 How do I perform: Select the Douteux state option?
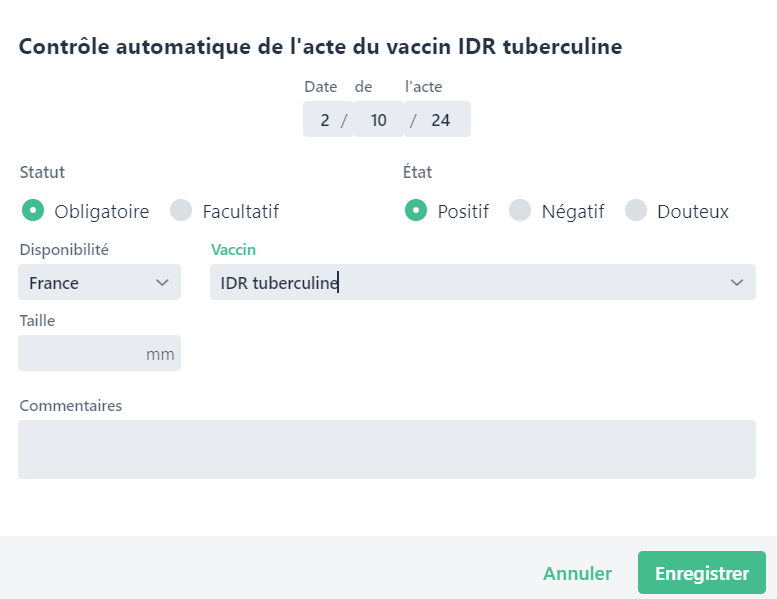click(636, 211)
